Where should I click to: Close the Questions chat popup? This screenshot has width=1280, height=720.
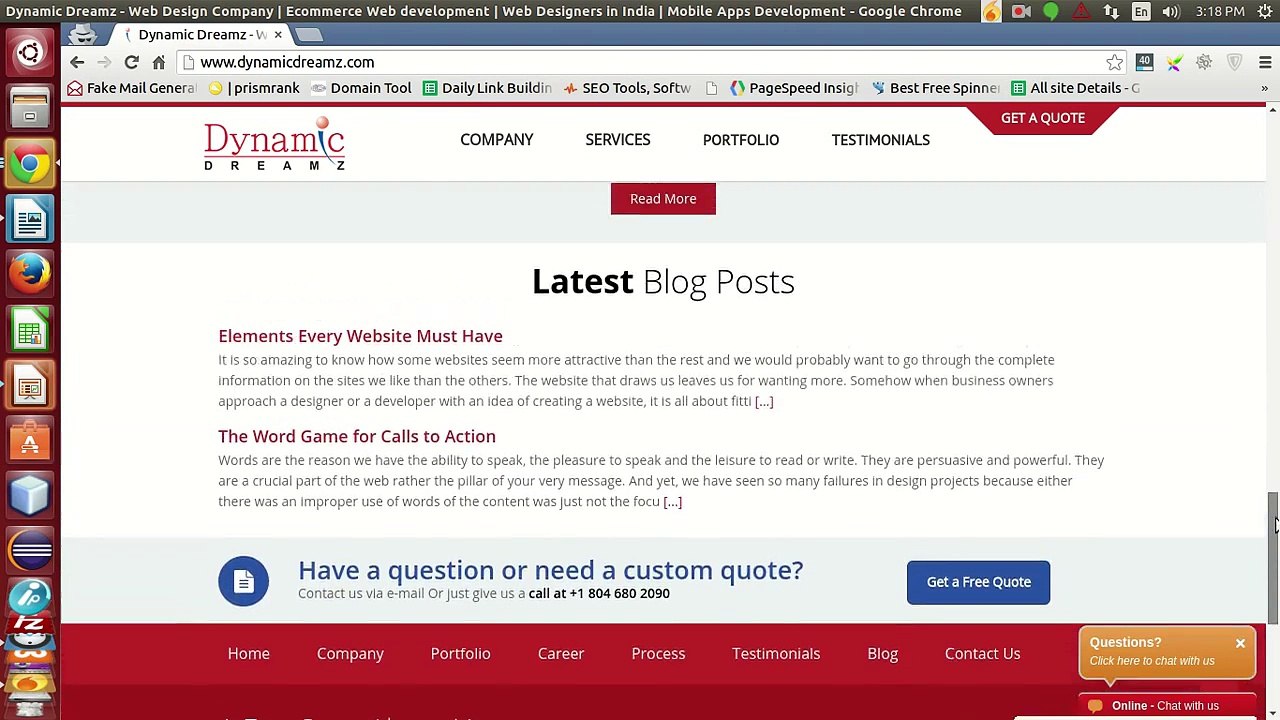click(1240, 643)
